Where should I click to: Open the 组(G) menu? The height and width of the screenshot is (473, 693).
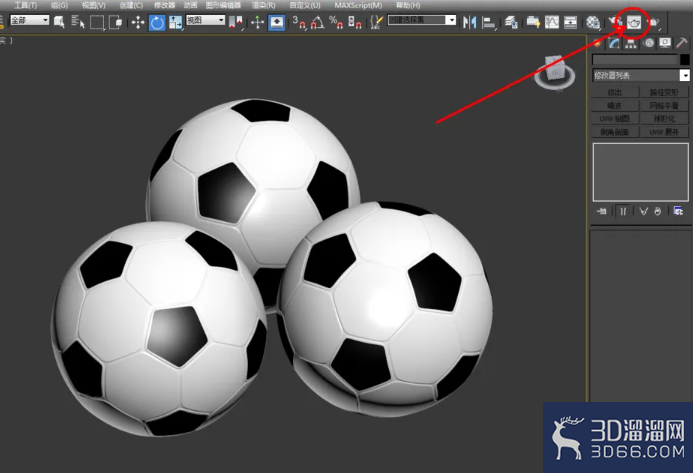[59, 5]
